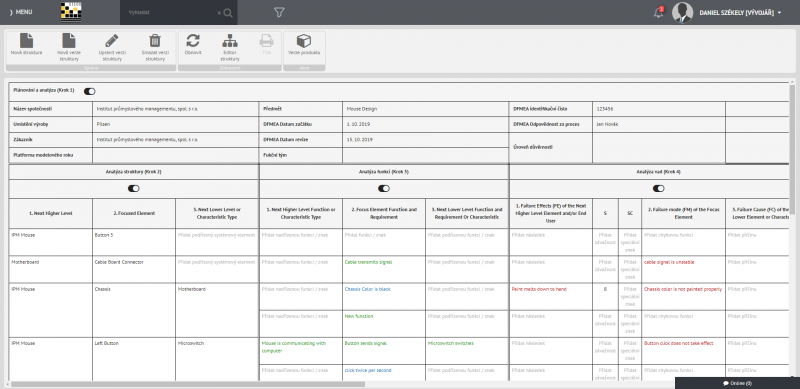Create a Nová struktura
This screenshot has height=389, width=800.
coord(27,44)
